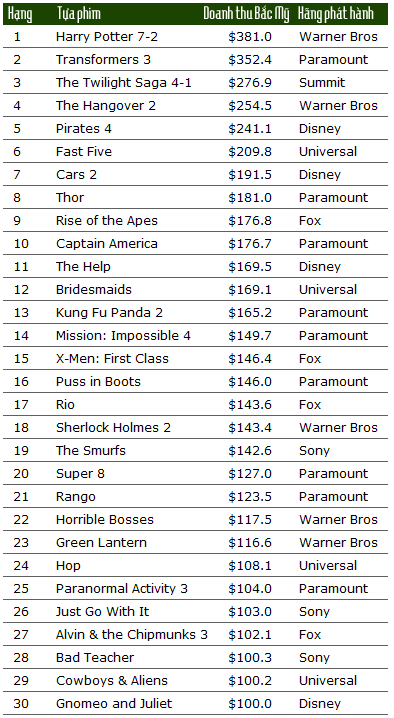Click the 'Summit' distributor cell
Screen dimensions: 394x718
(x=322, y=82)
